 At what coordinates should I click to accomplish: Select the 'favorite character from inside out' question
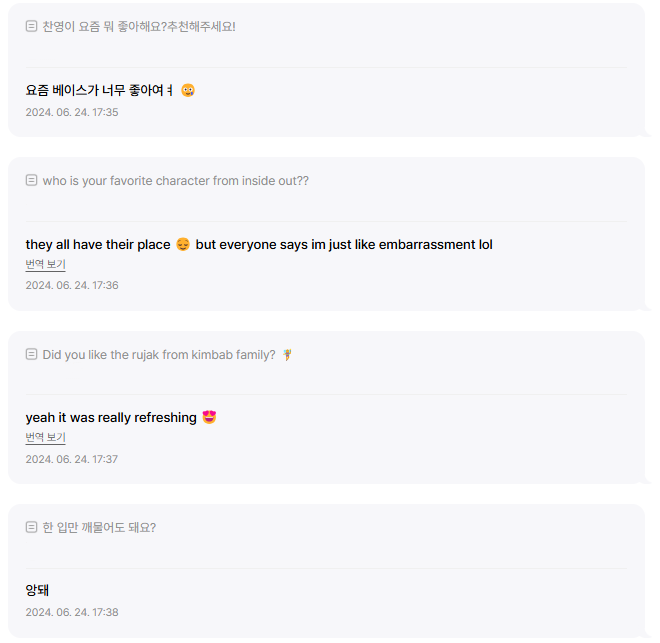pos(175,180)
